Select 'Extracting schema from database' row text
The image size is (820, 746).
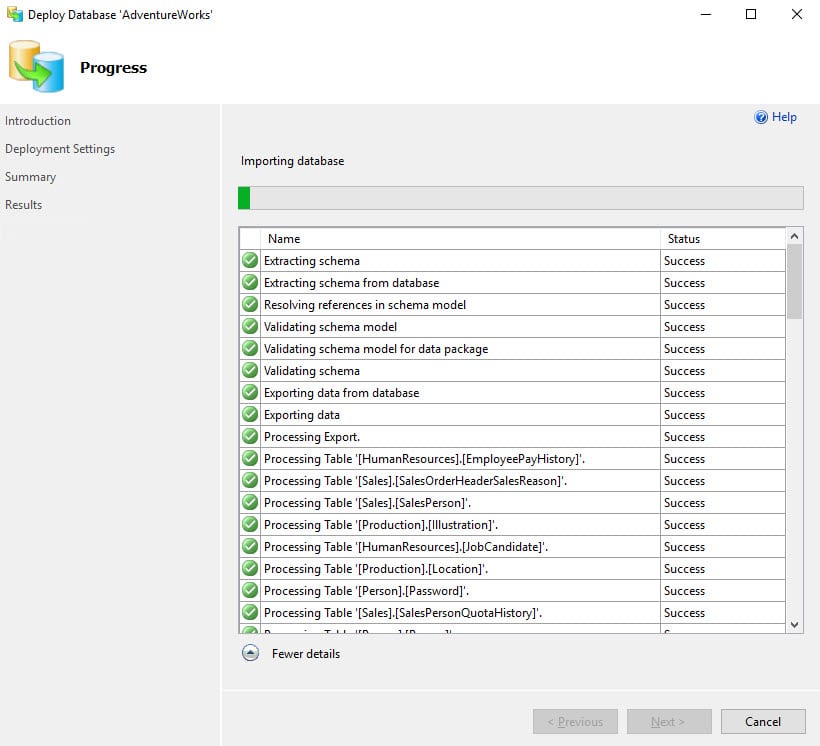coord(351,282)
